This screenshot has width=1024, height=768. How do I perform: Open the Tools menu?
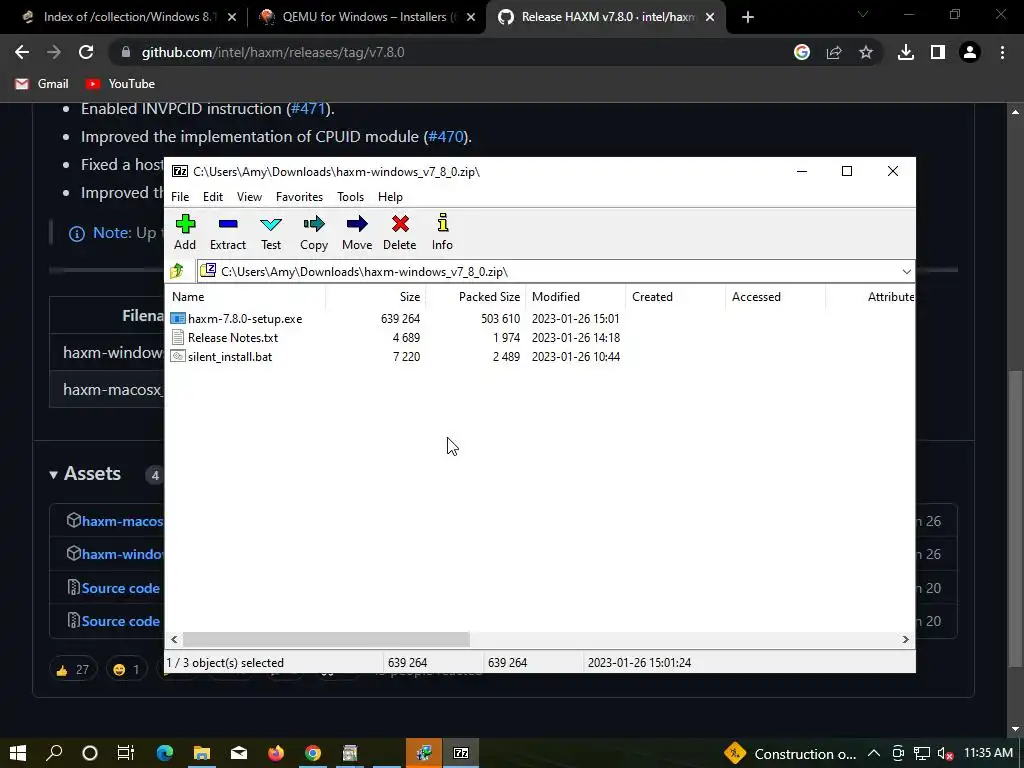pyautogui.click(x=350, y=197)
